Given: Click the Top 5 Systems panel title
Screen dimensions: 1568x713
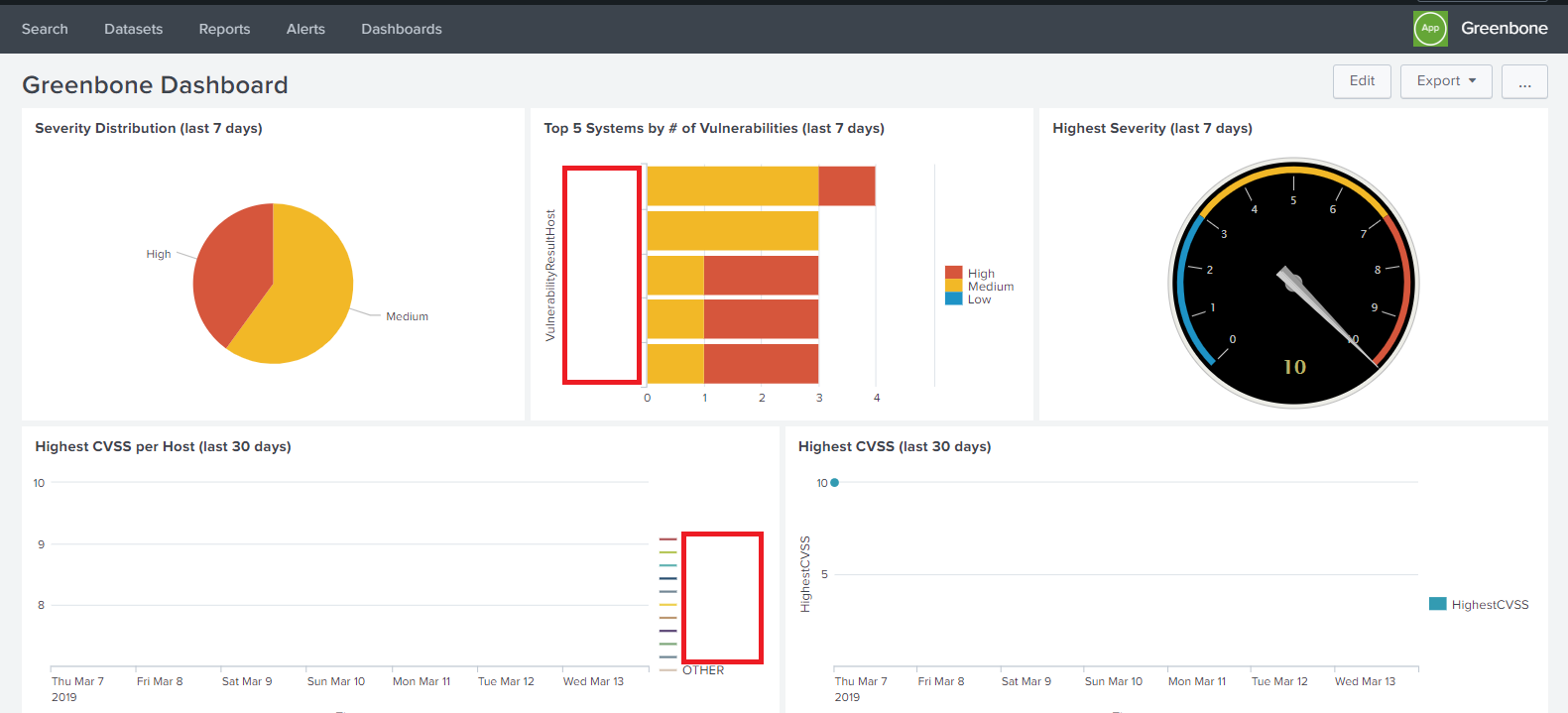Looking at the screenshot, I should coord(714,128).
